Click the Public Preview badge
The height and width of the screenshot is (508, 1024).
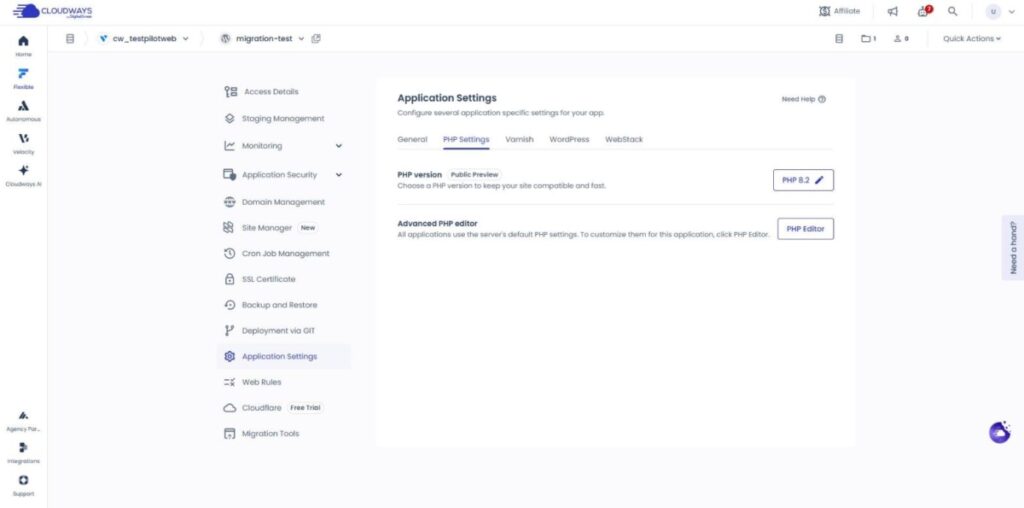click(x=474, y=175)
